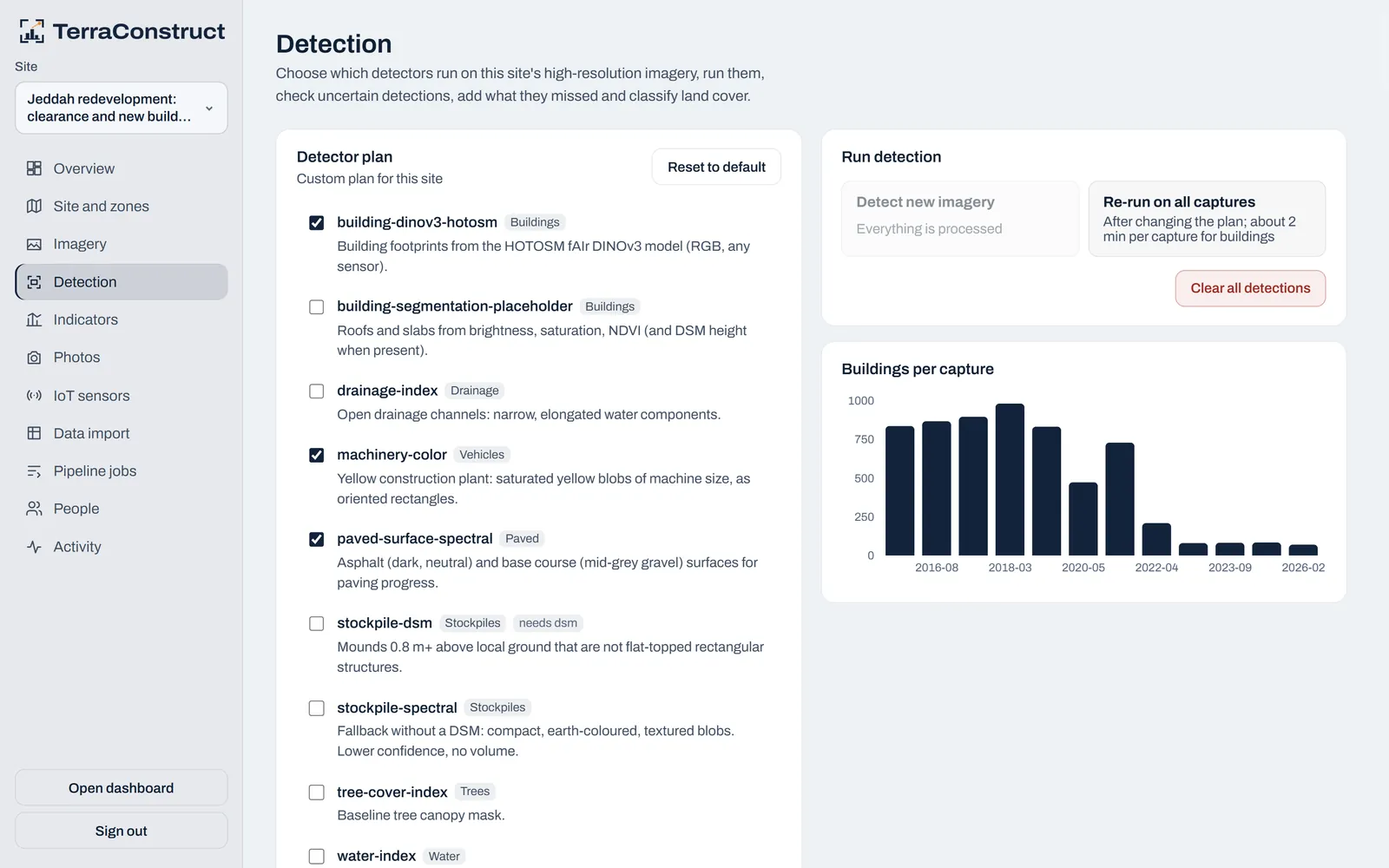1389x868 pixels.
Task: Click the Detection scan icon
Action: pos(34,282)
